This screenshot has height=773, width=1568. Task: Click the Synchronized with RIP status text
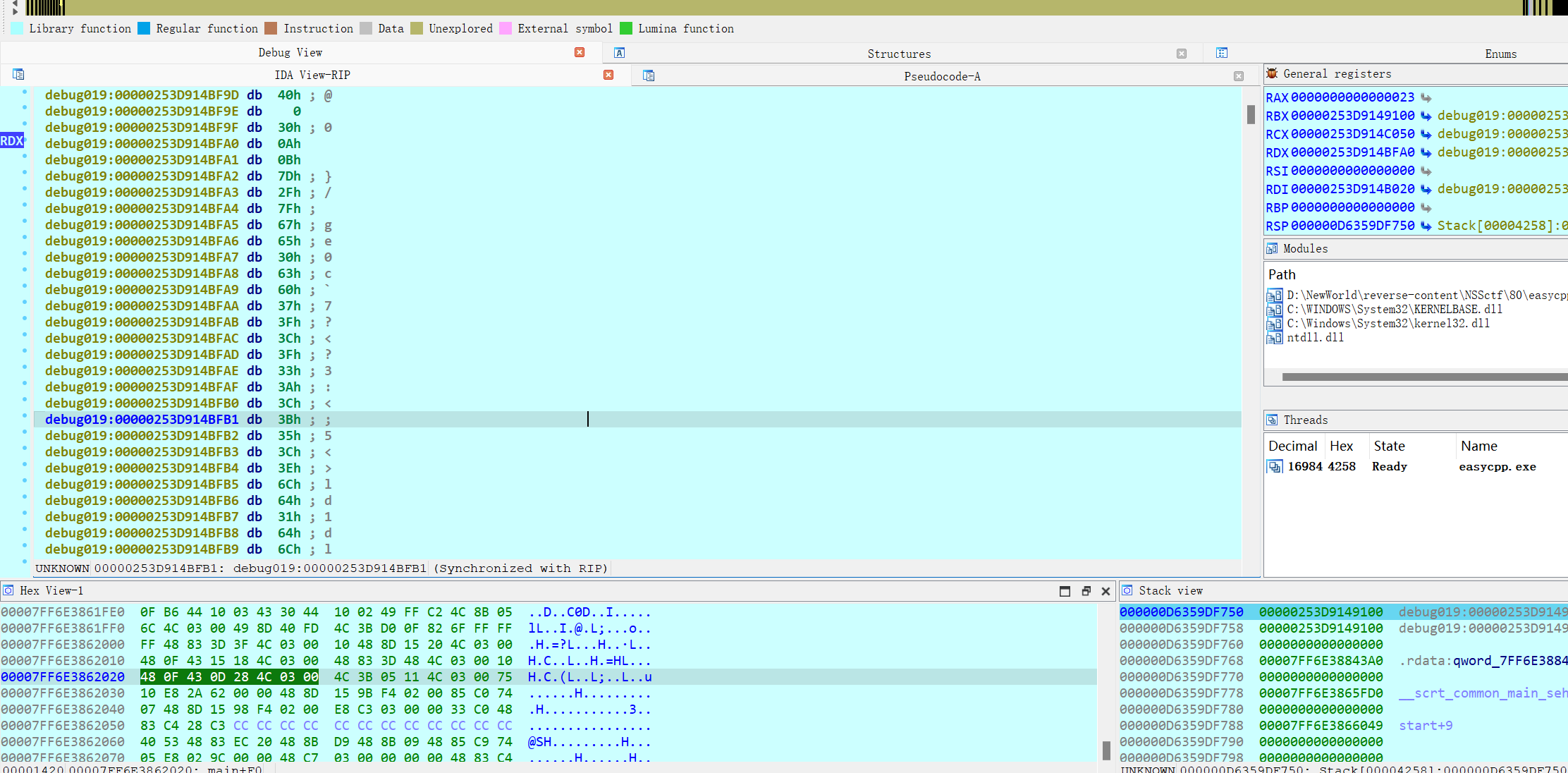520,568
